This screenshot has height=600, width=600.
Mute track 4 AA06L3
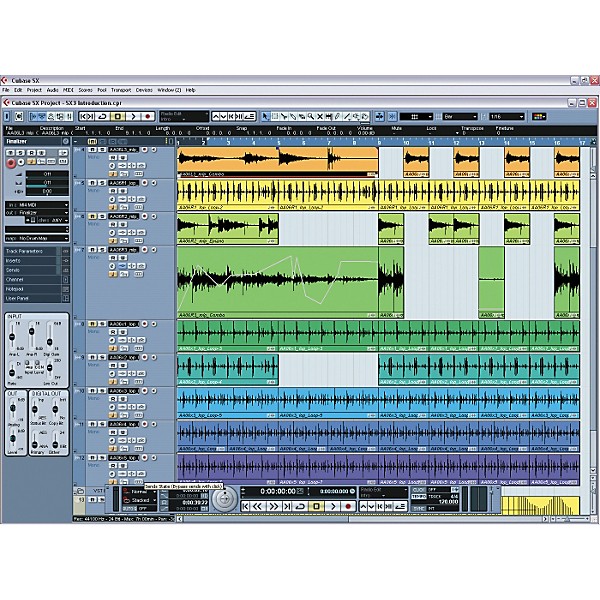92,150
